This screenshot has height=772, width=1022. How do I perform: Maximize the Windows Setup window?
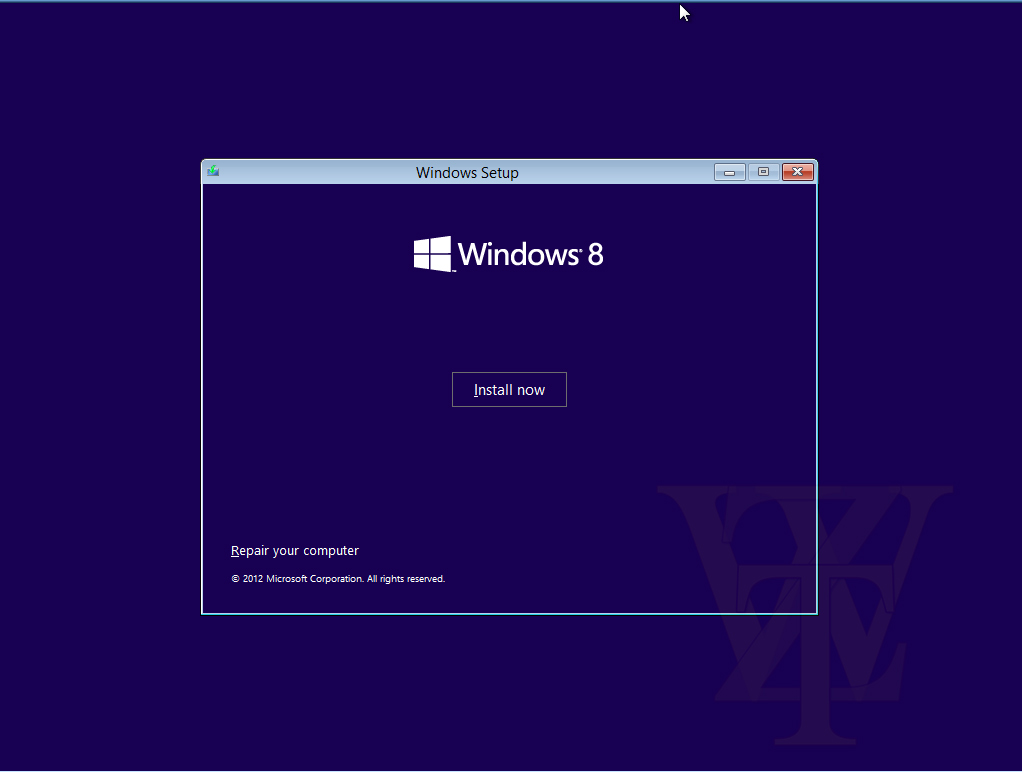(763, 172)
